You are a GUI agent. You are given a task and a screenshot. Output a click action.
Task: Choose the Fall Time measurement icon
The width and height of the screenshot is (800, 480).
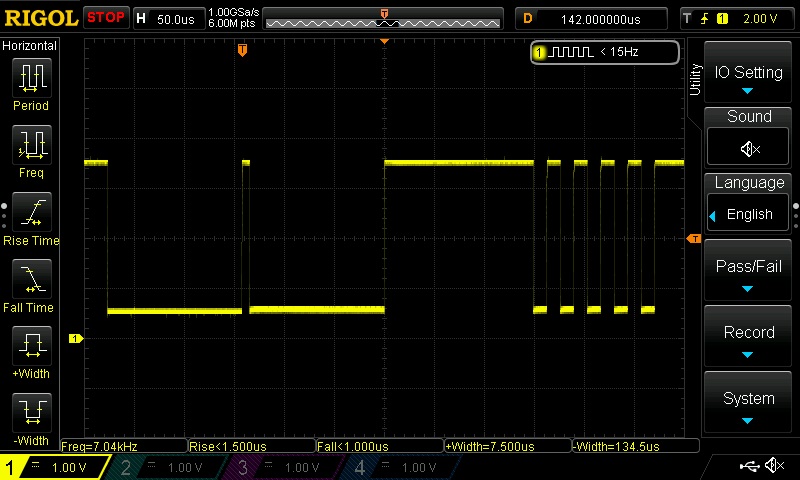(x=31, y=280)
